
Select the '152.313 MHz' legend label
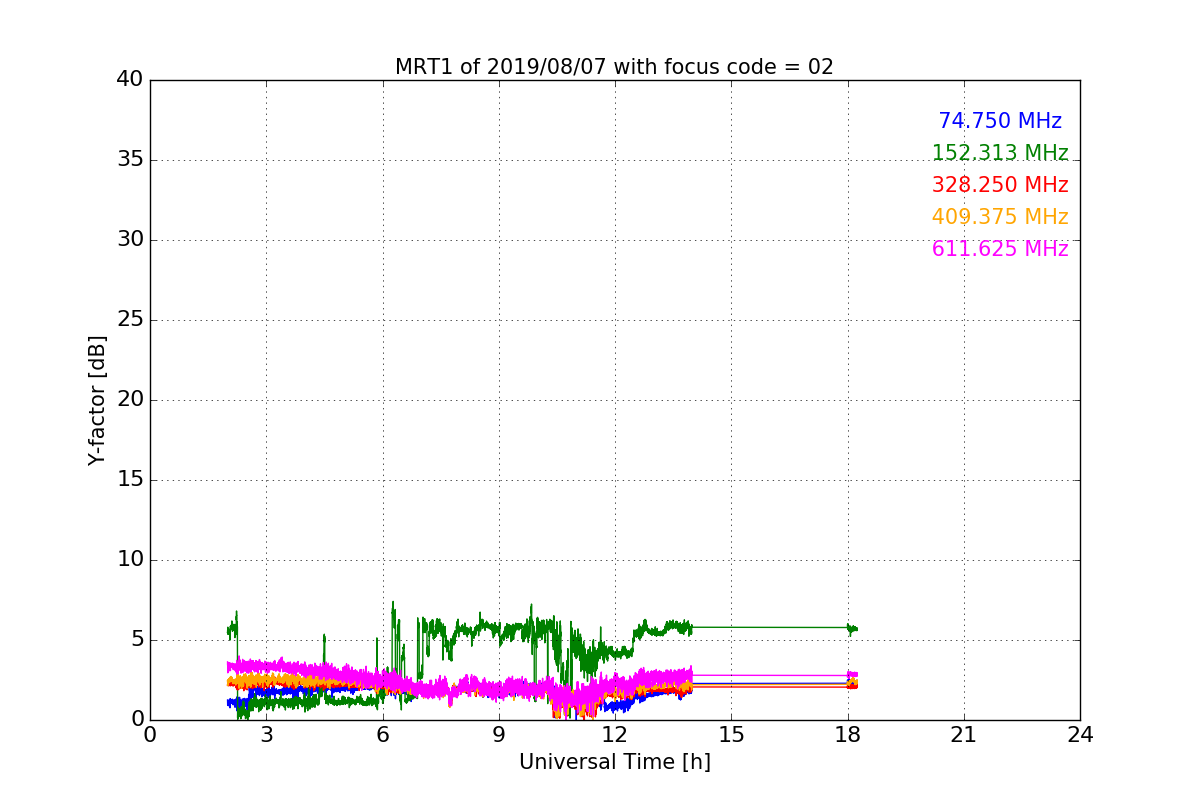(x=1000, y=153)
